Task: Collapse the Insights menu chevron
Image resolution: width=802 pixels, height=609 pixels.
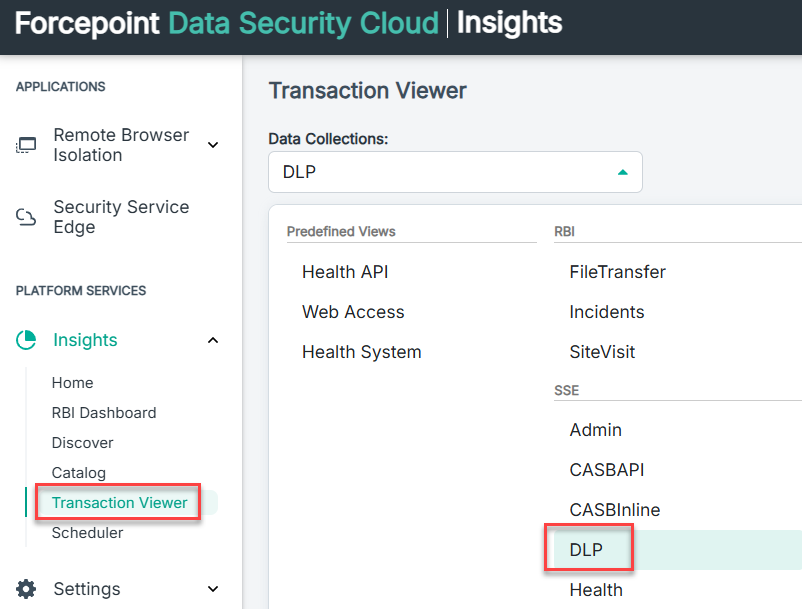Action: click(x=213, y=340)
